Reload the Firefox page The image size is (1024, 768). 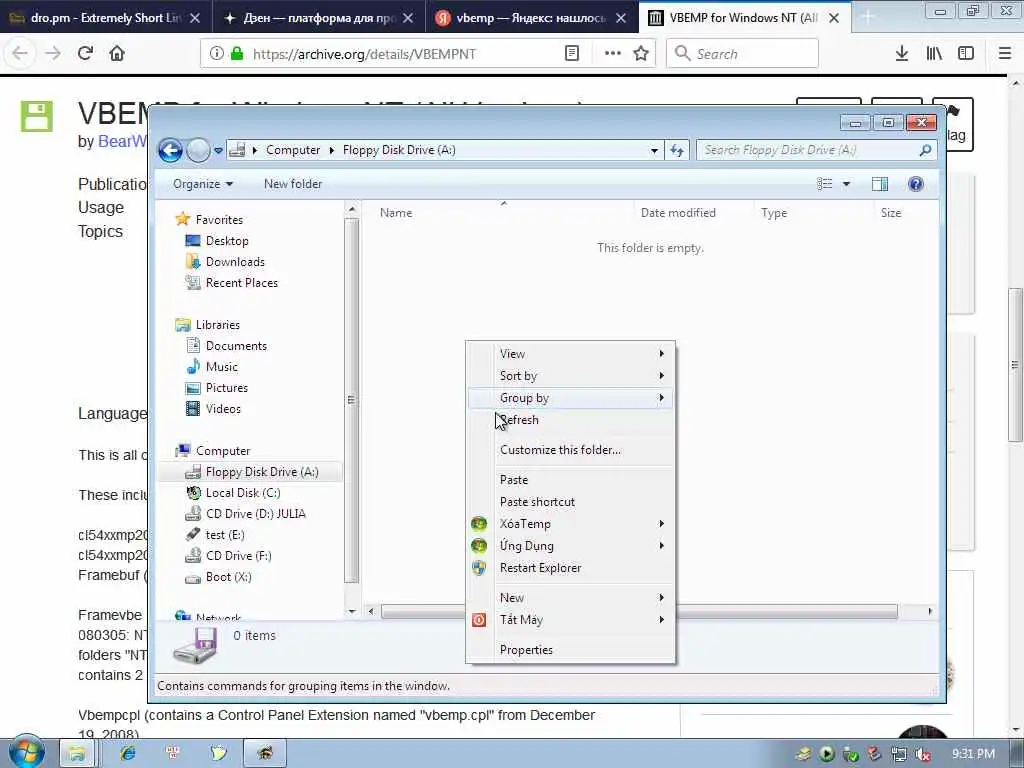(85, 54)
